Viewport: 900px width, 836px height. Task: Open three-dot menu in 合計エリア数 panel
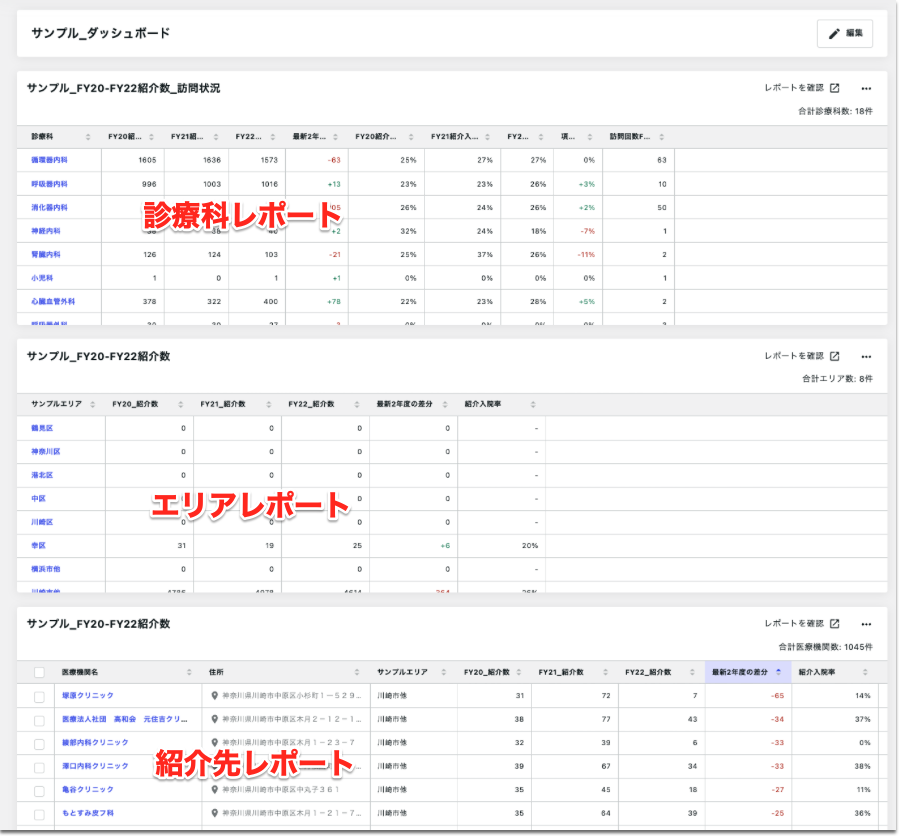[x=866, y=357]
